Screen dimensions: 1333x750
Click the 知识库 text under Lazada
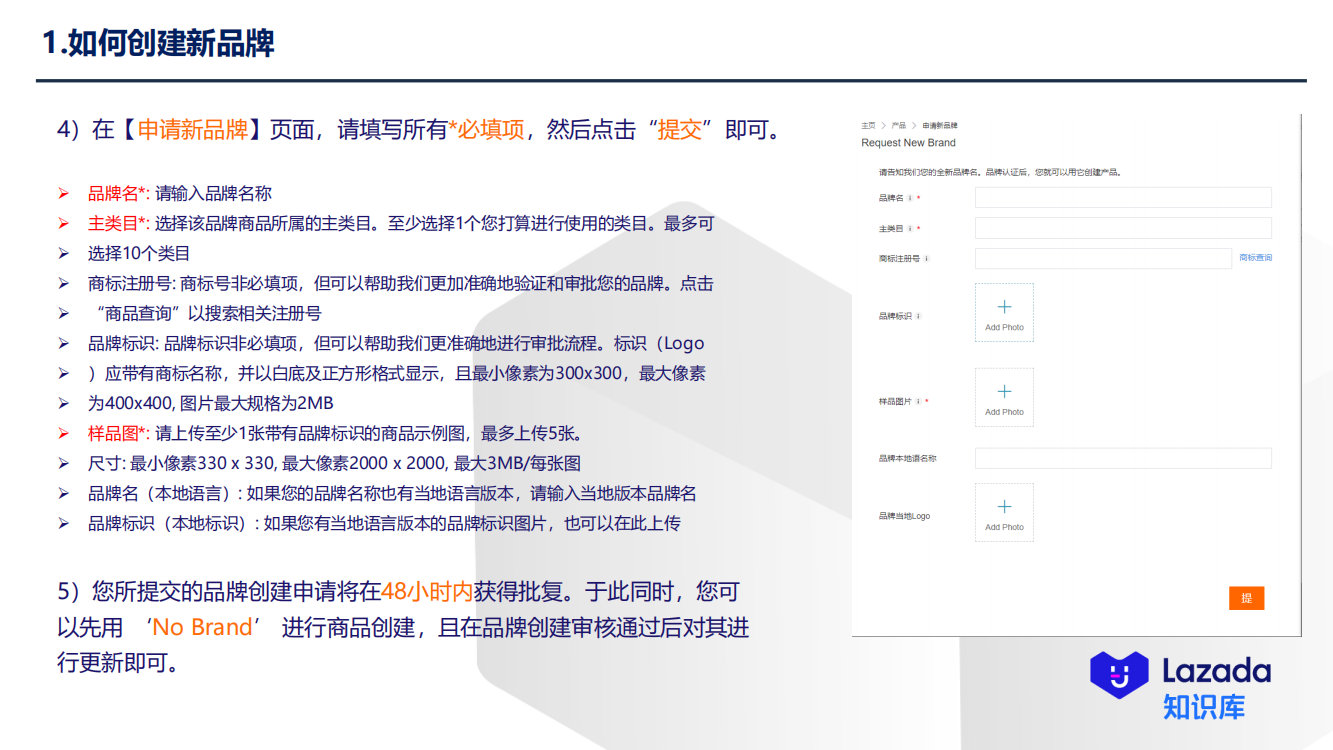[1203, 707]
